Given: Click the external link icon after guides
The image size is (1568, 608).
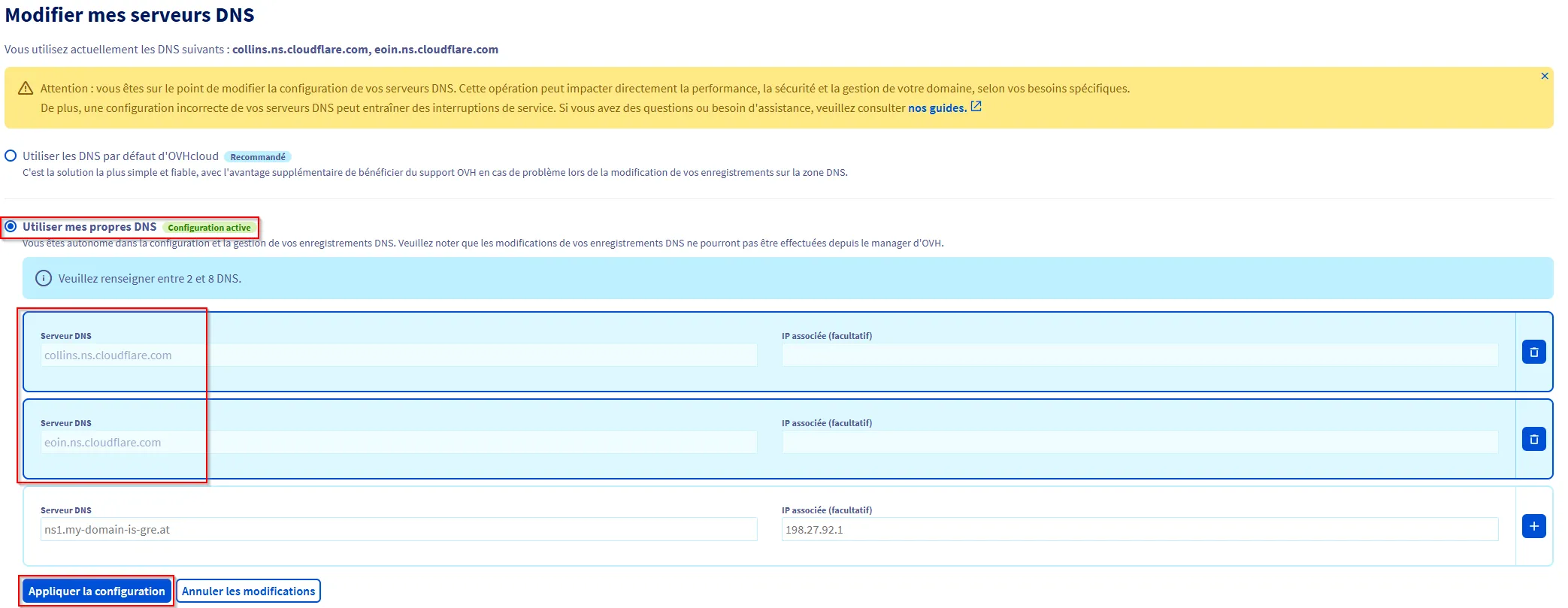Looking at the screenshot, I should pyautogui.click(x=976, y=107).
